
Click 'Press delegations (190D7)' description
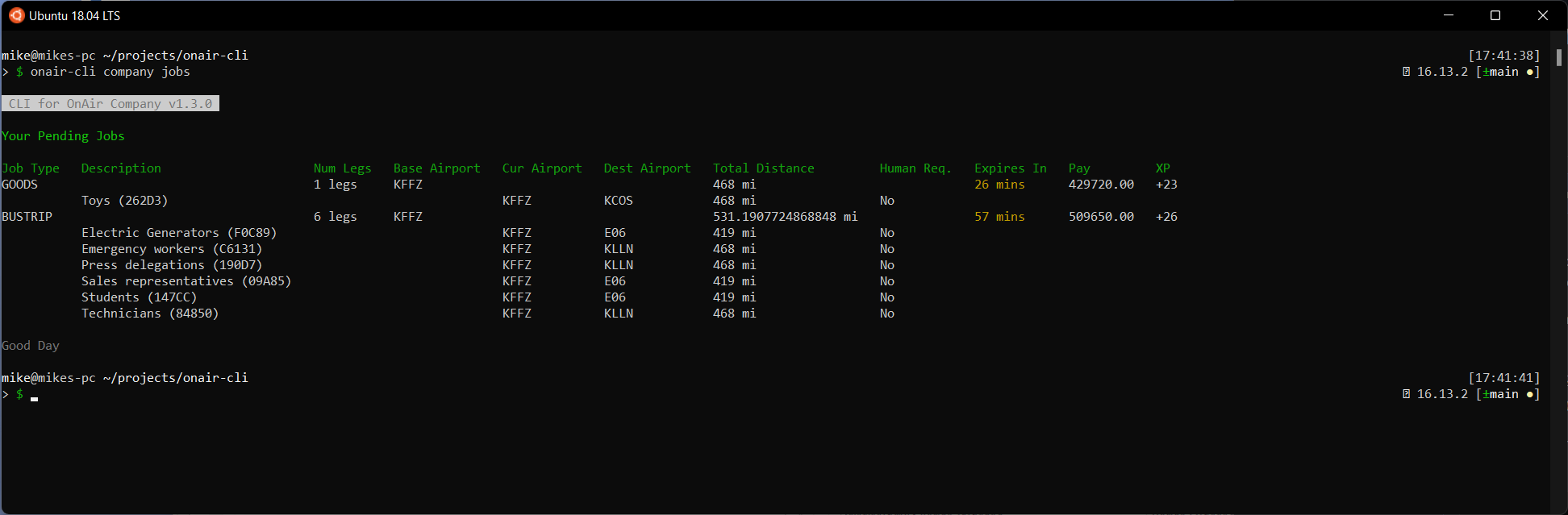tap(172, 265)
